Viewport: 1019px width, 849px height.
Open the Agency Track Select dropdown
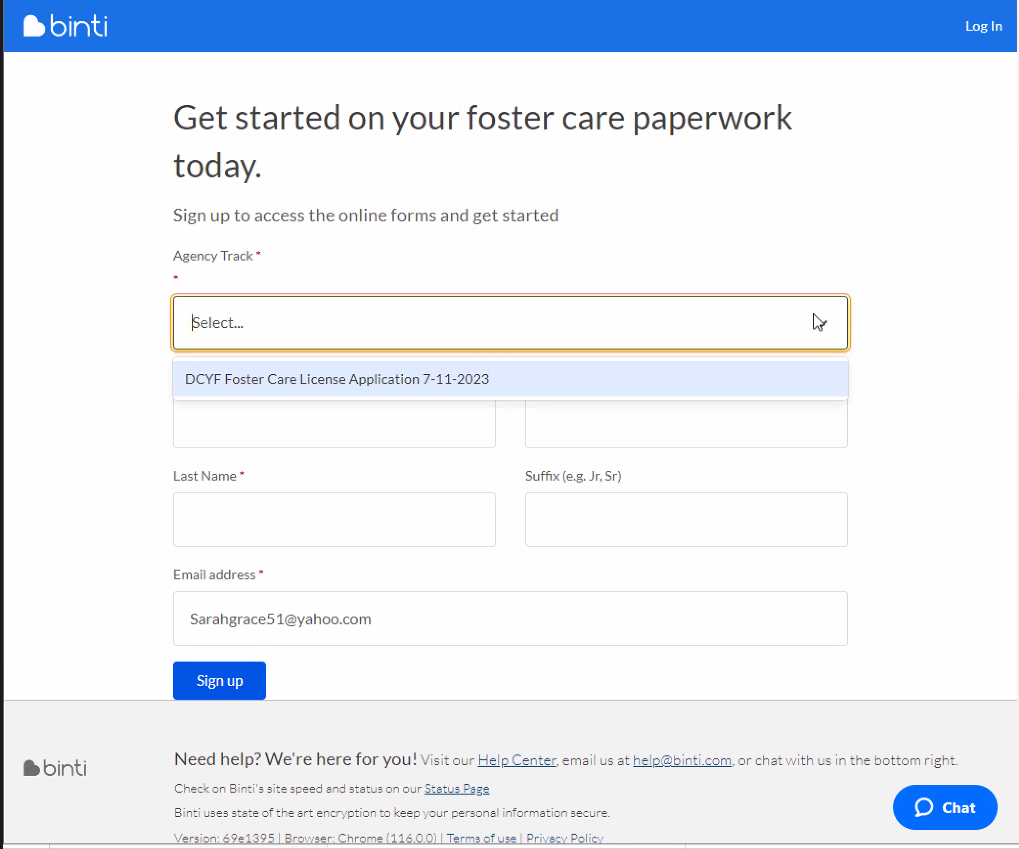510,323
